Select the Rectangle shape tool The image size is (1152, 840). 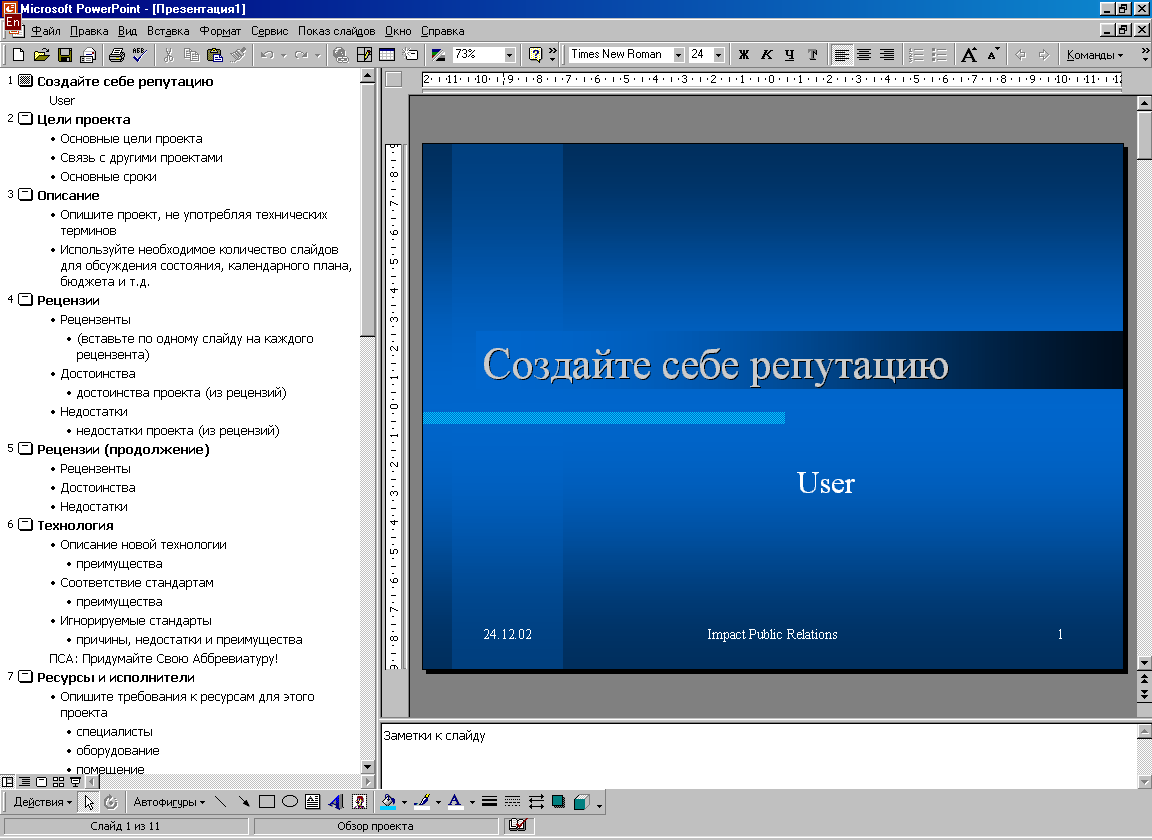267,802
